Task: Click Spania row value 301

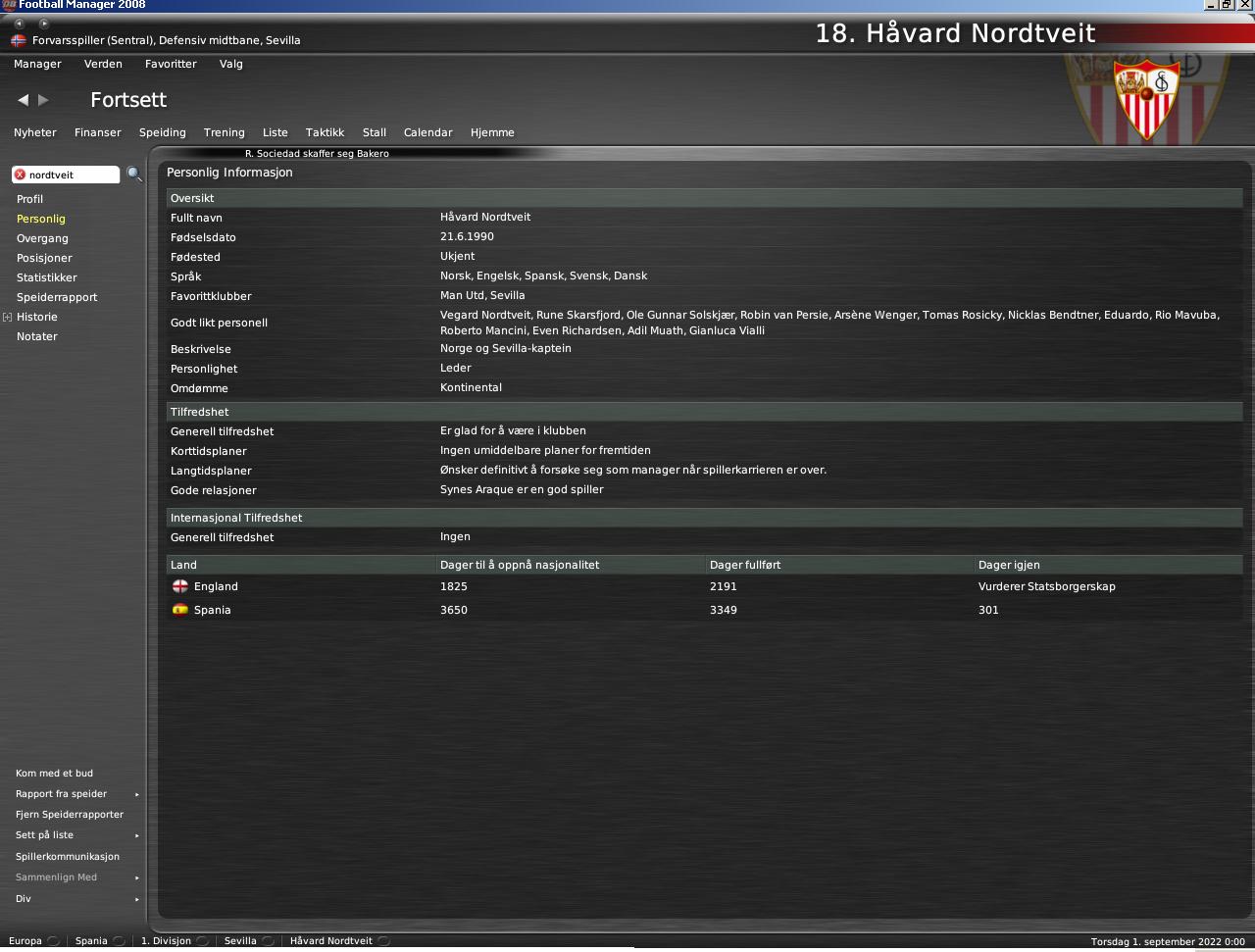Action: [988, 610]
